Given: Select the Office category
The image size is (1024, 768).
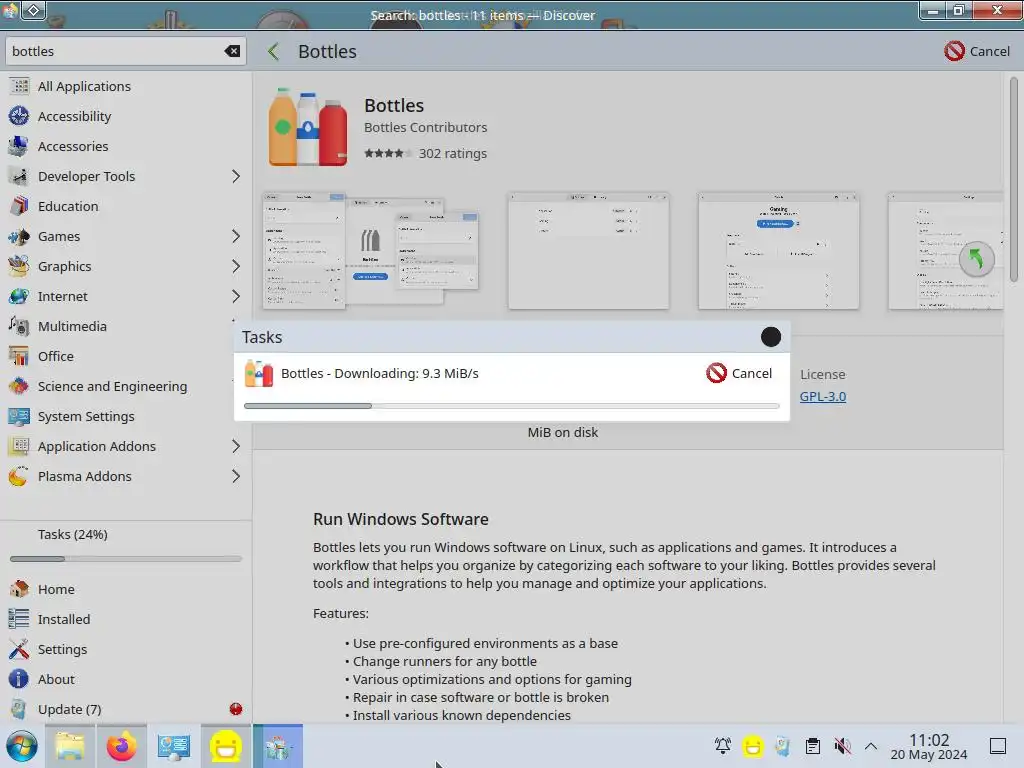Looking at the screenshot, I should [x=125, y=357].
